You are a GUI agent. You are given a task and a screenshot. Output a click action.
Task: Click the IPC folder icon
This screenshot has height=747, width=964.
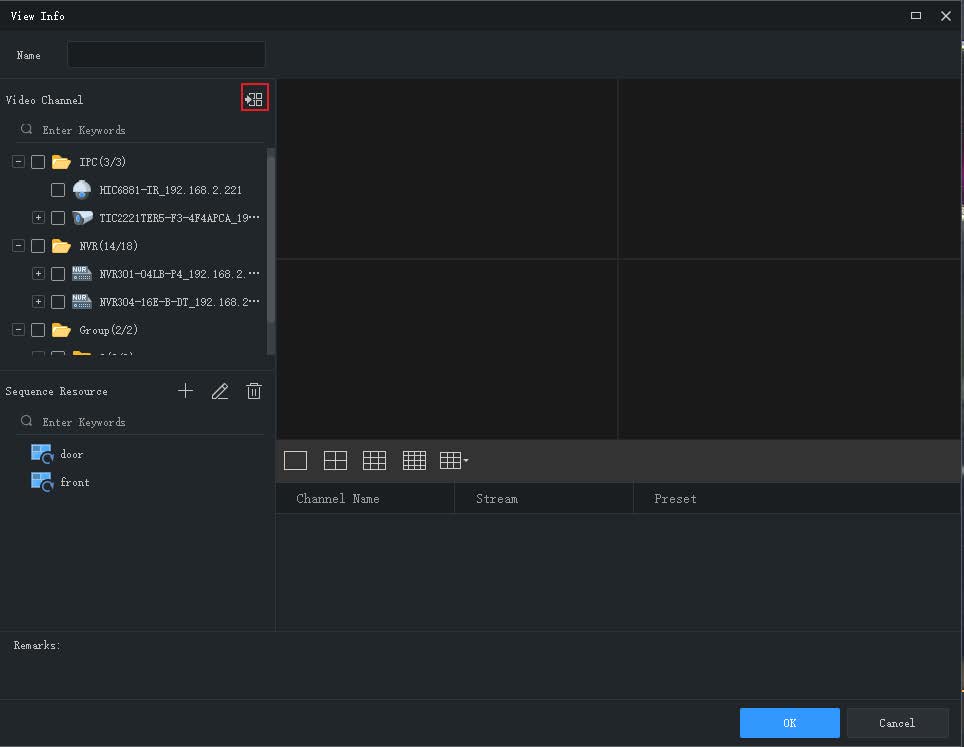pos(61,162)
